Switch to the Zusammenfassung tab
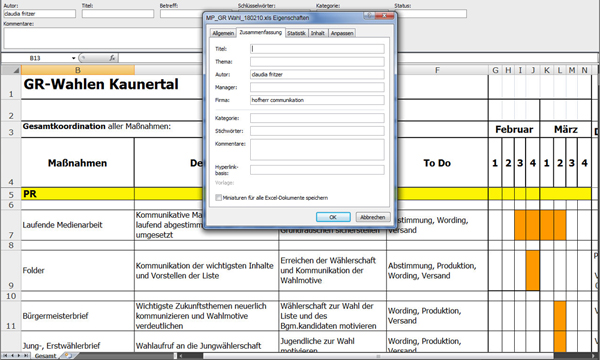This screenshot has height=360, width=600. tap(260, 33)
